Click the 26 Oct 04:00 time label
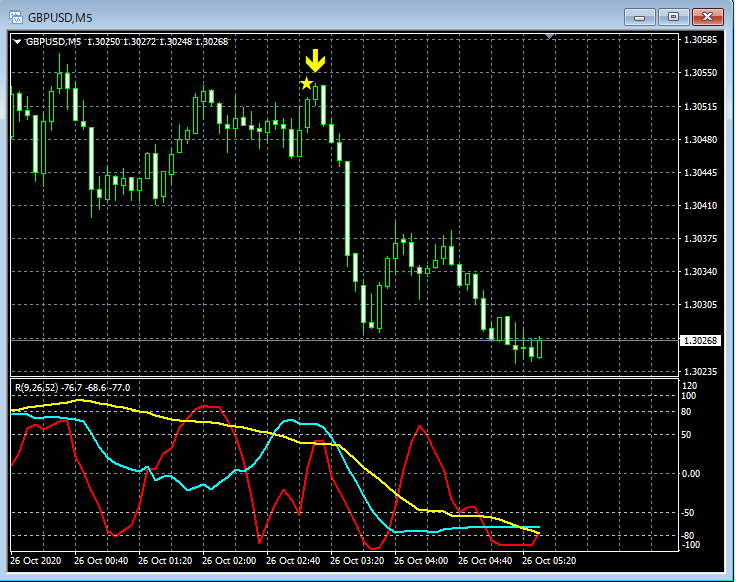This screenshot has width=736, height=582. [421, 560]
